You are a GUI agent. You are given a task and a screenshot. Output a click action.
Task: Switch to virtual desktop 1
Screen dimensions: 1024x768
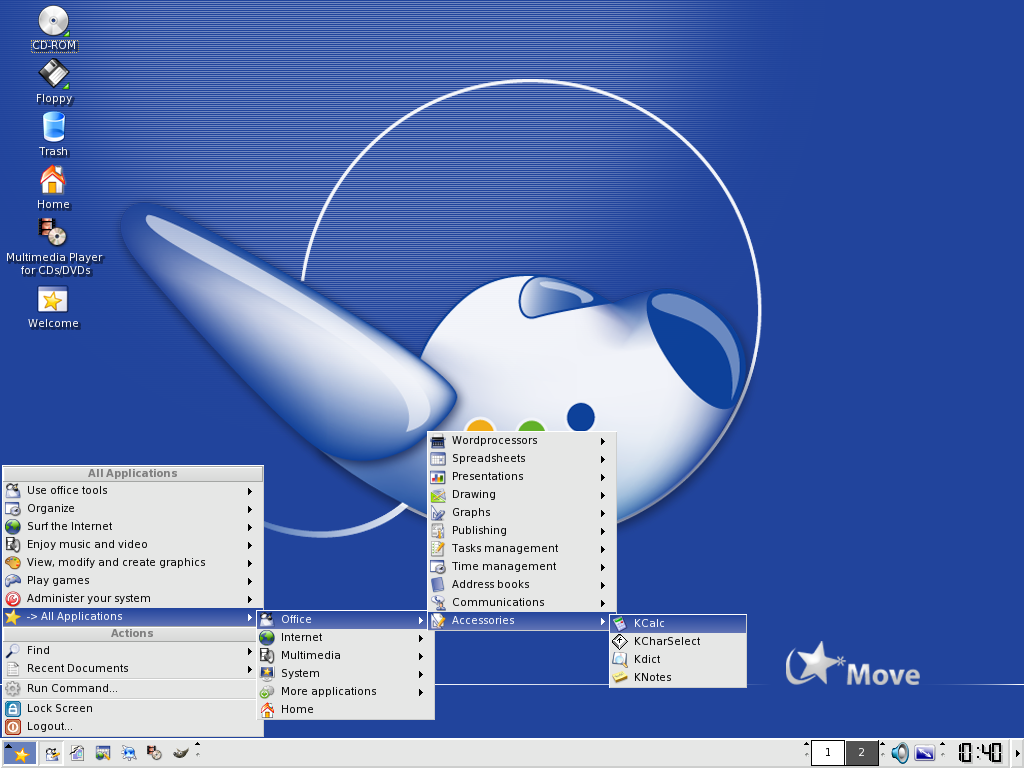coord(827,753)
